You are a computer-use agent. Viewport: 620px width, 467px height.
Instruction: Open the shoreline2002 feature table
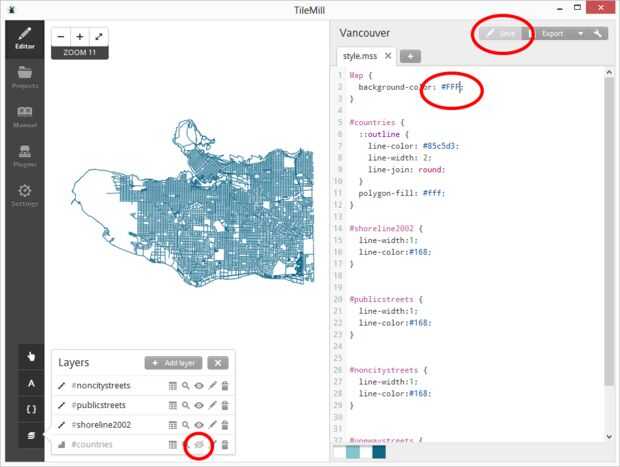(173, 425)
